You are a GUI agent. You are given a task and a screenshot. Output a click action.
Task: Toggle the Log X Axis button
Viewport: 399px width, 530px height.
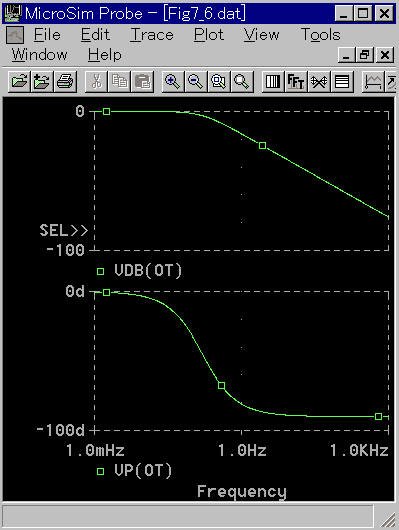coord(273,81)
